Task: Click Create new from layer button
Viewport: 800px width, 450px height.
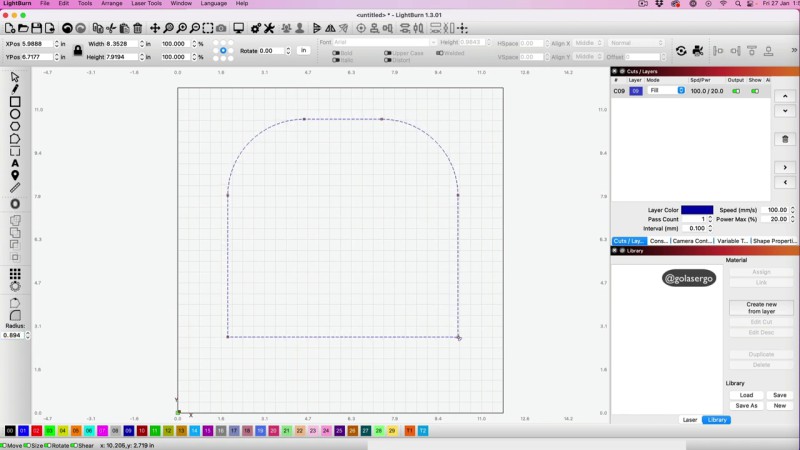Action: click(x=761, y=308)
